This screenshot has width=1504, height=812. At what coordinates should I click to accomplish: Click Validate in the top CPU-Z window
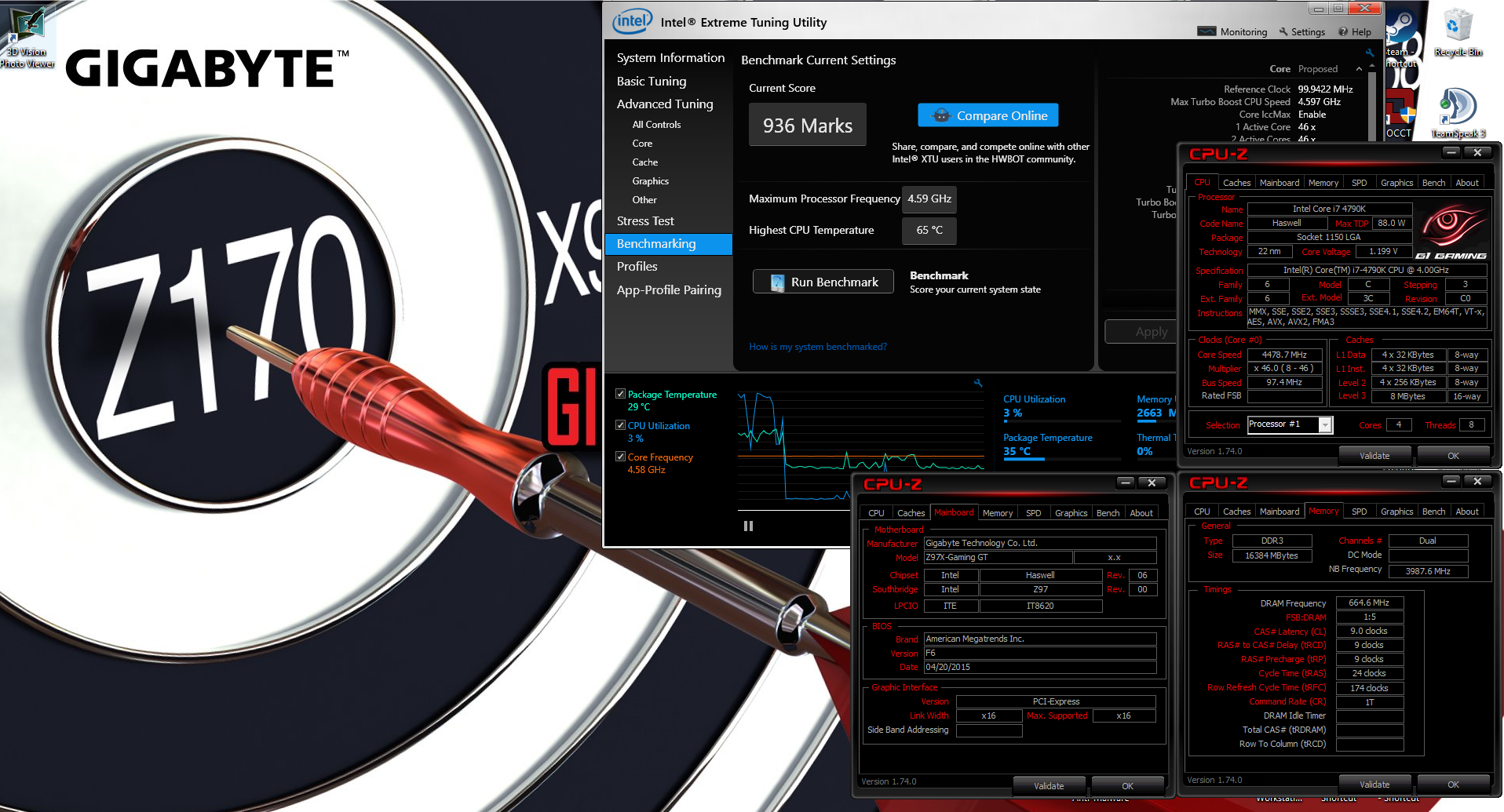pos(1374,455)
